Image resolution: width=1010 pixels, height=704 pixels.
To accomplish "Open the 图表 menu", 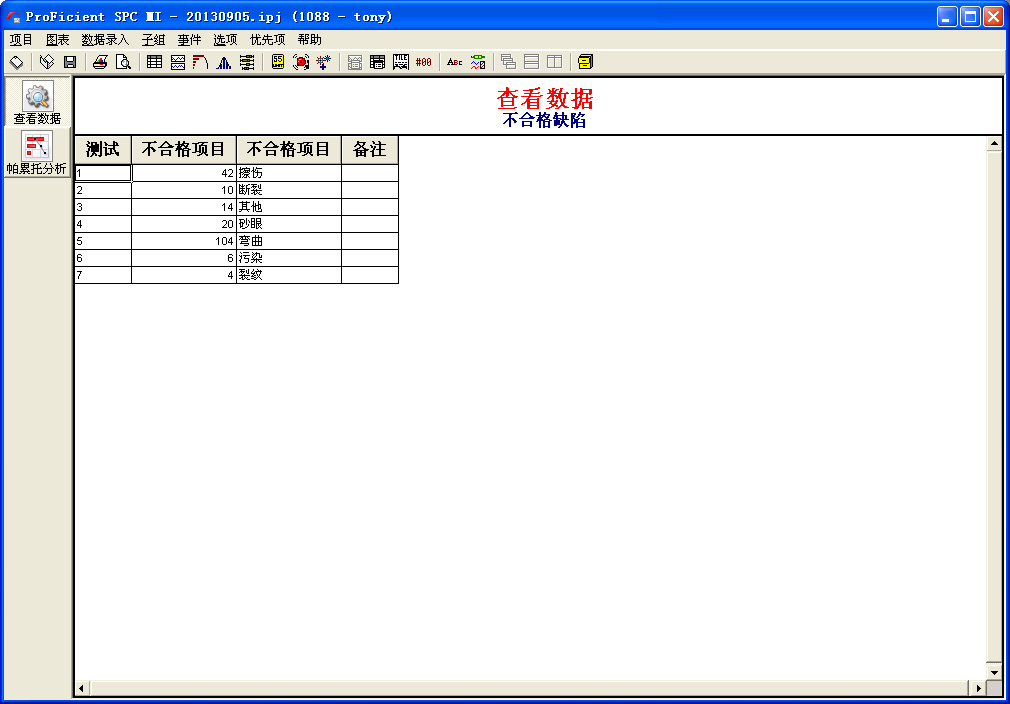I will [57, 40].
